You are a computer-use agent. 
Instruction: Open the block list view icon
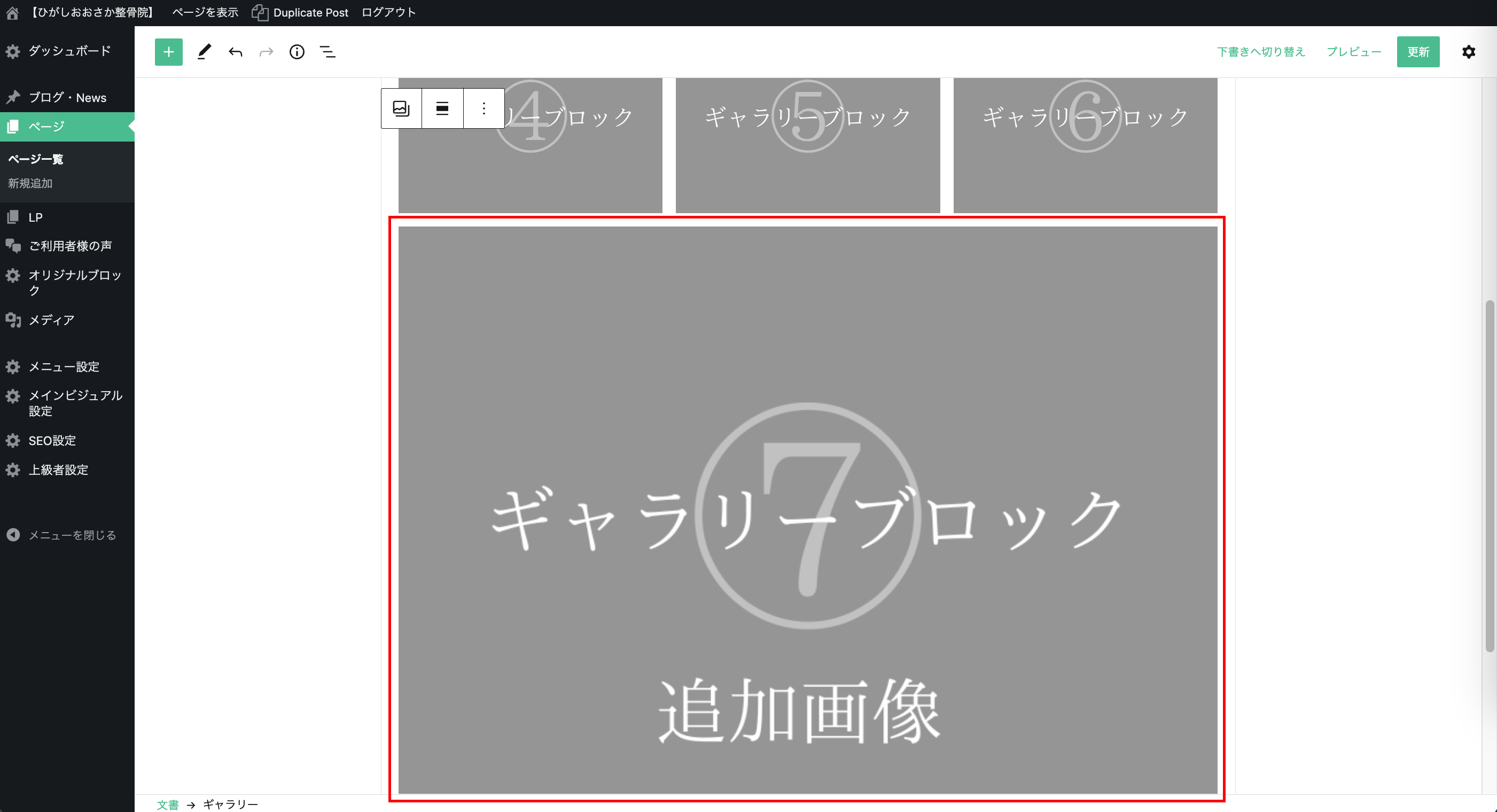pyautogui.click(x=328, y=52)
